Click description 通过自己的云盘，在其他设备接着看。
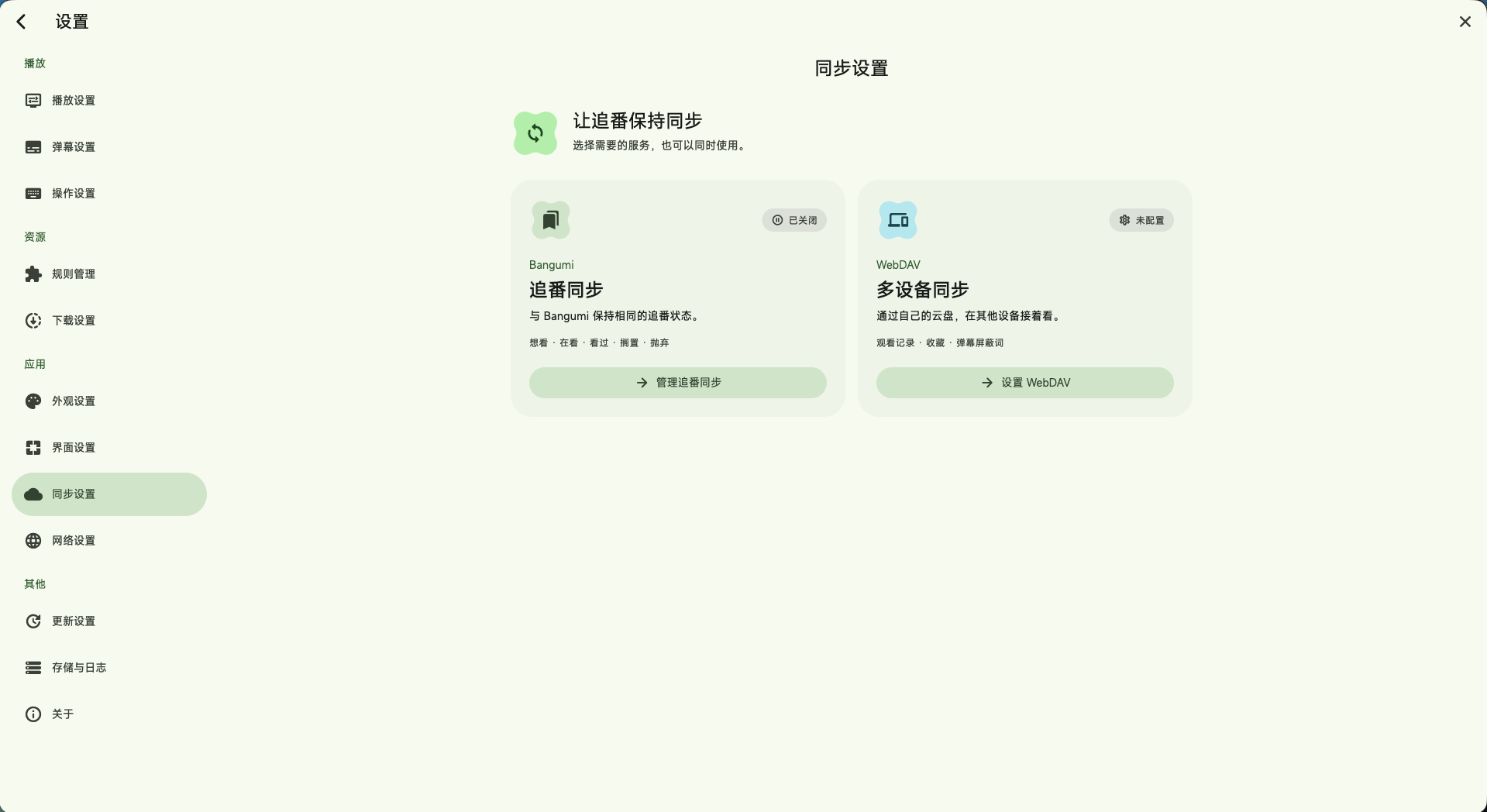This screenshot has height=812, width=1487. (970, 316)
